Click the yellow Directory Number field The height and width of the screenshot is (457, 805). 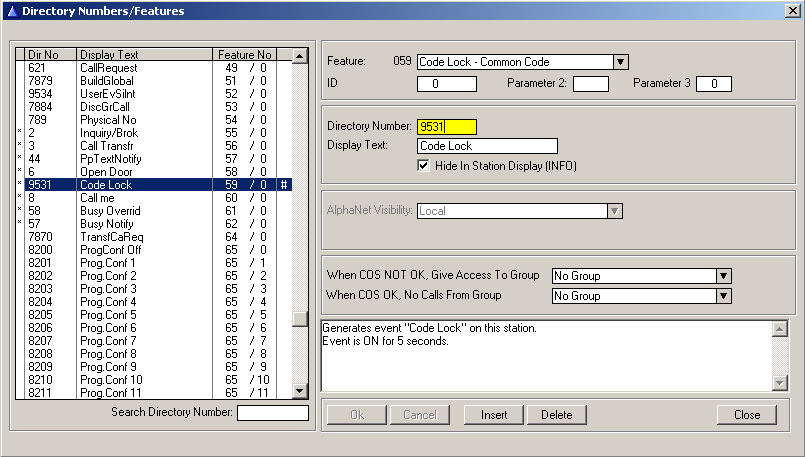tap(447, 126)
